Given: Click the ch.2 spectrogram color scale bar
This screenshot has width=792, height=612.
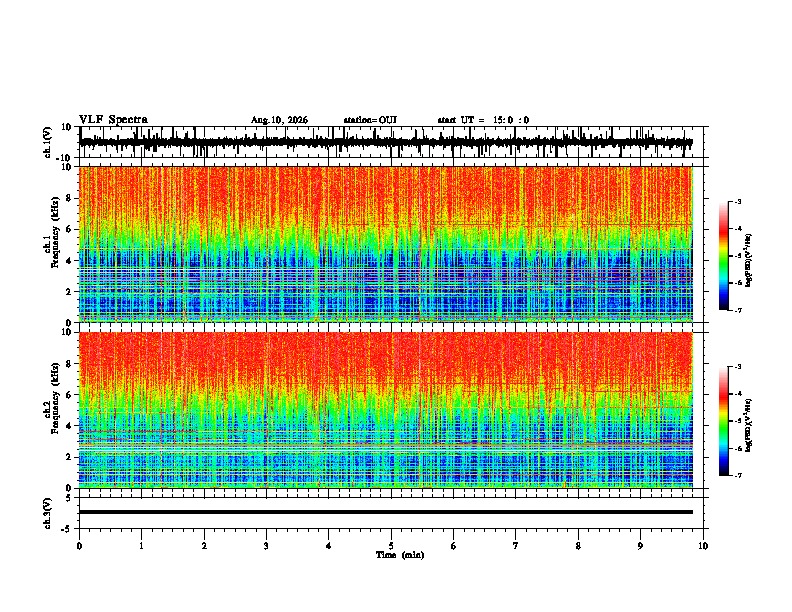Looking at the screenshot, I should coord(723,421).
